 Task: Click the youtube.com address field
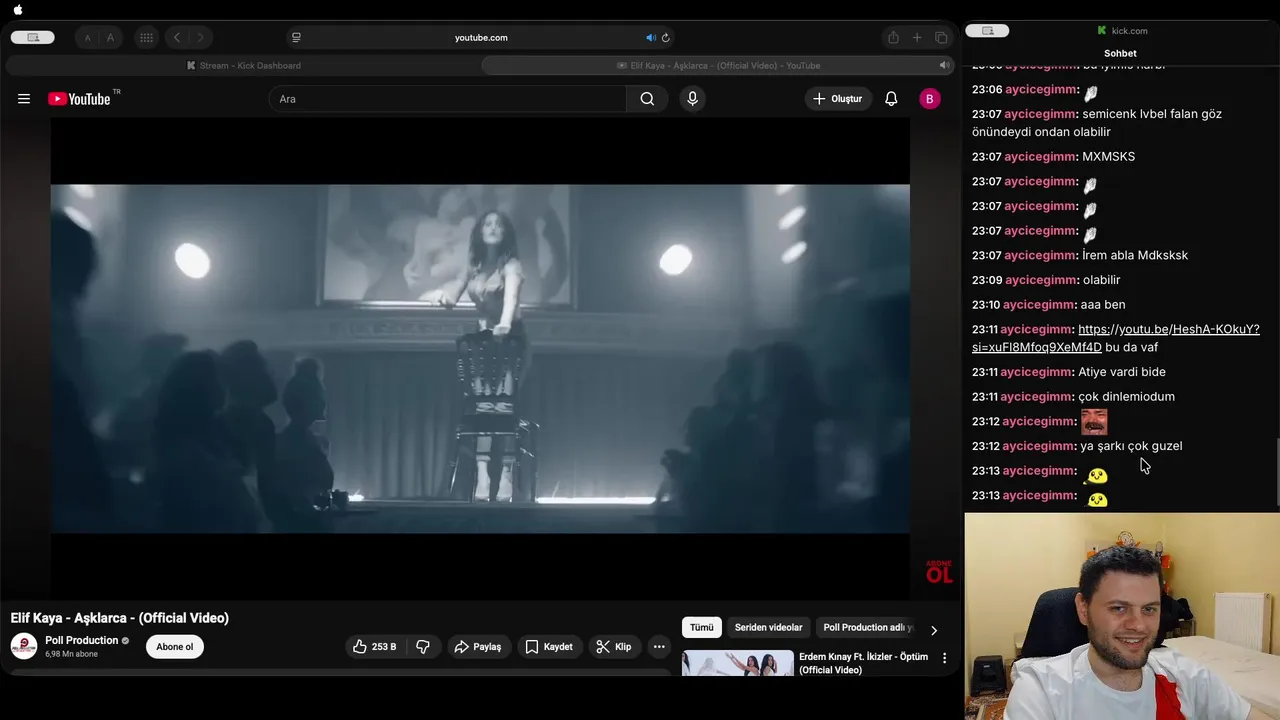click(x=481, y=38)
